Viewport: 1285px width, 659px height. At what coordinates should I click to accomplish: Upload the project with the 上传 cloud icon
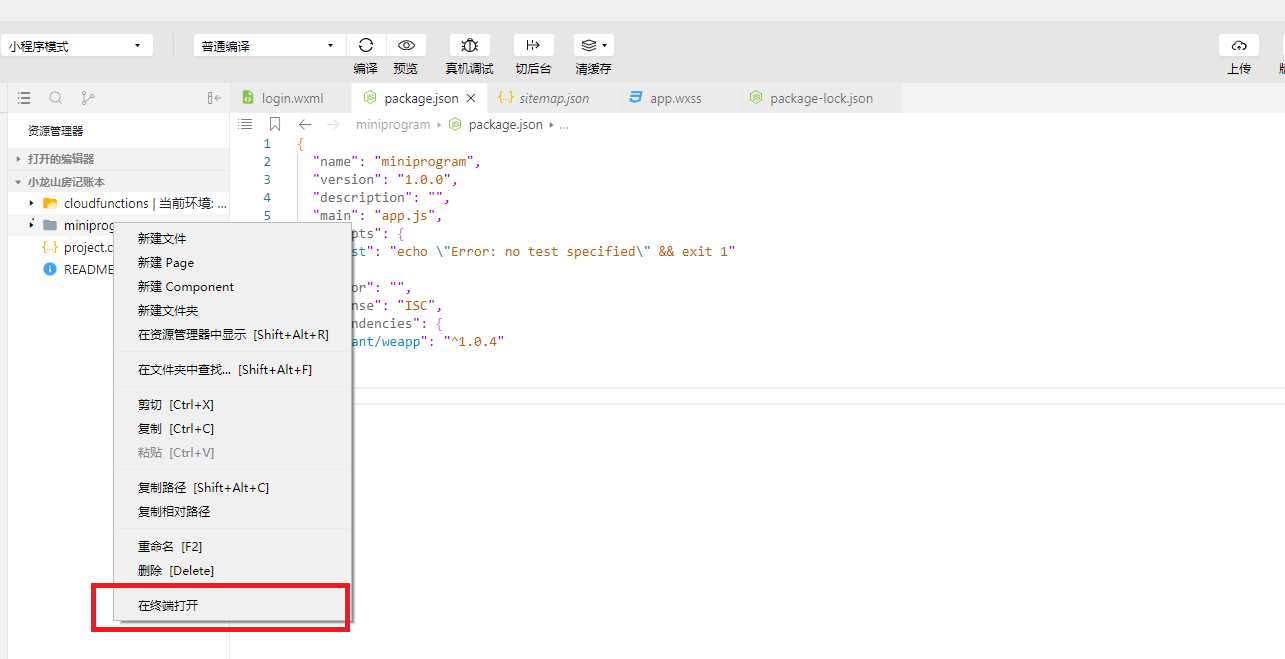pos(1239,45)
